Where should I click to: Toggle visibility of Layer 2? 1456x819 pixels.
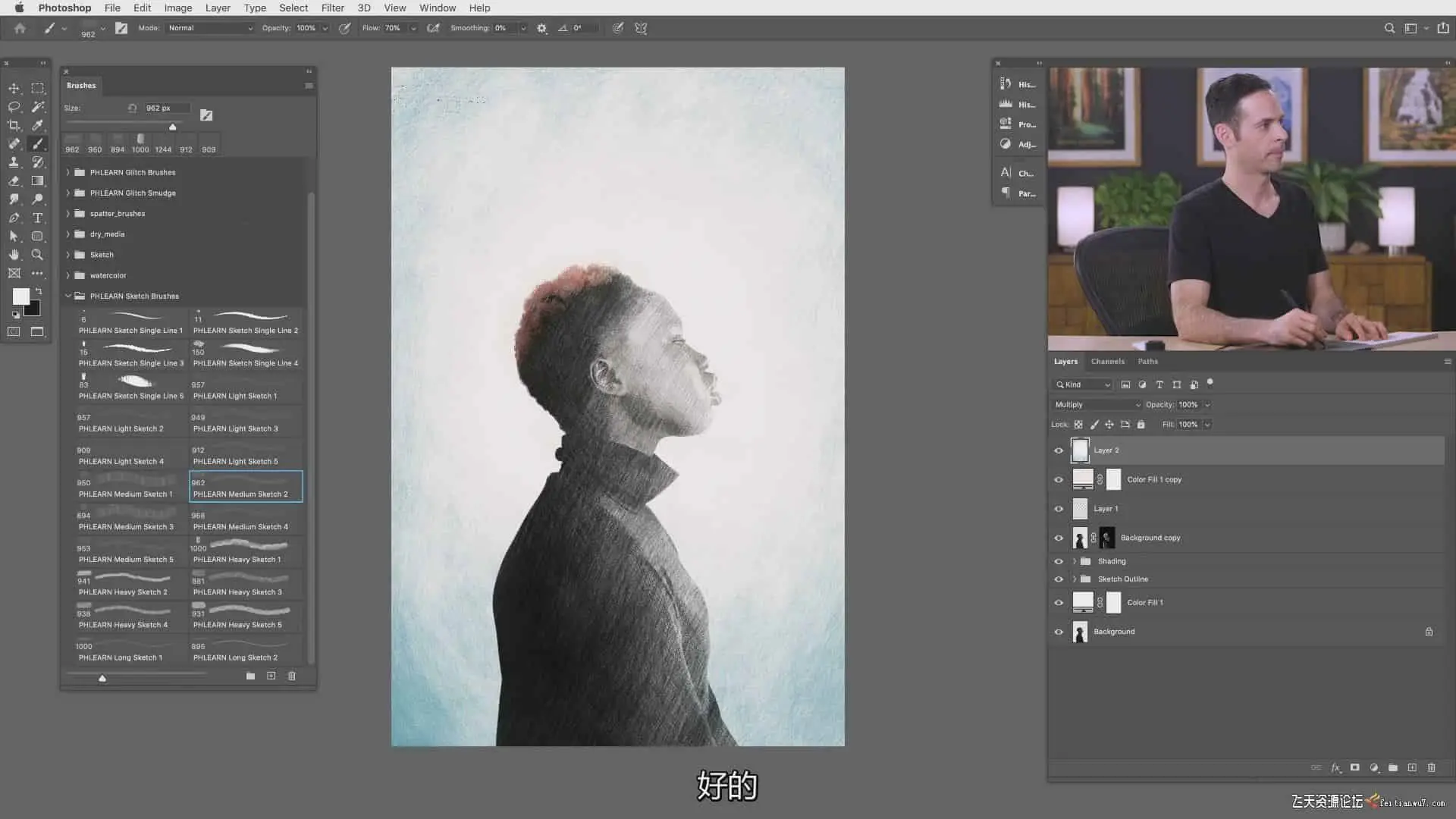coord(1059,450)
